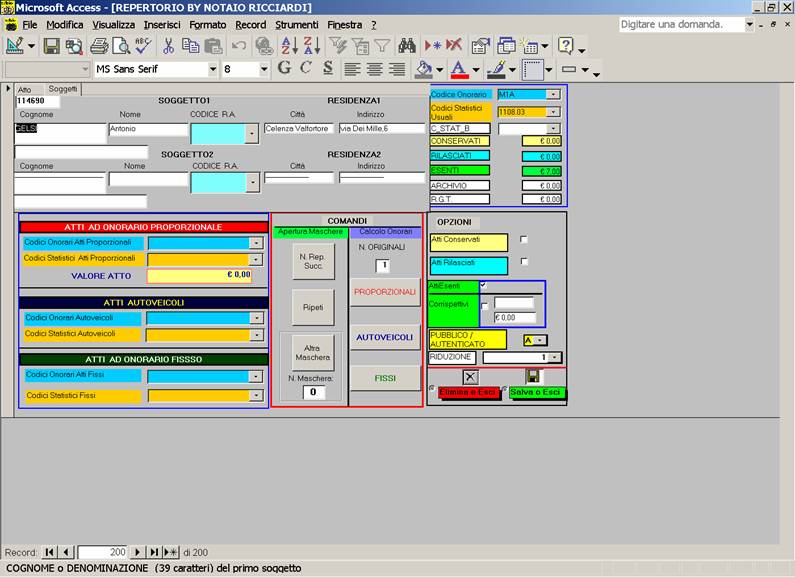Open Codici Statistici Usuali 1108.03 dropdown

[554, 112]
